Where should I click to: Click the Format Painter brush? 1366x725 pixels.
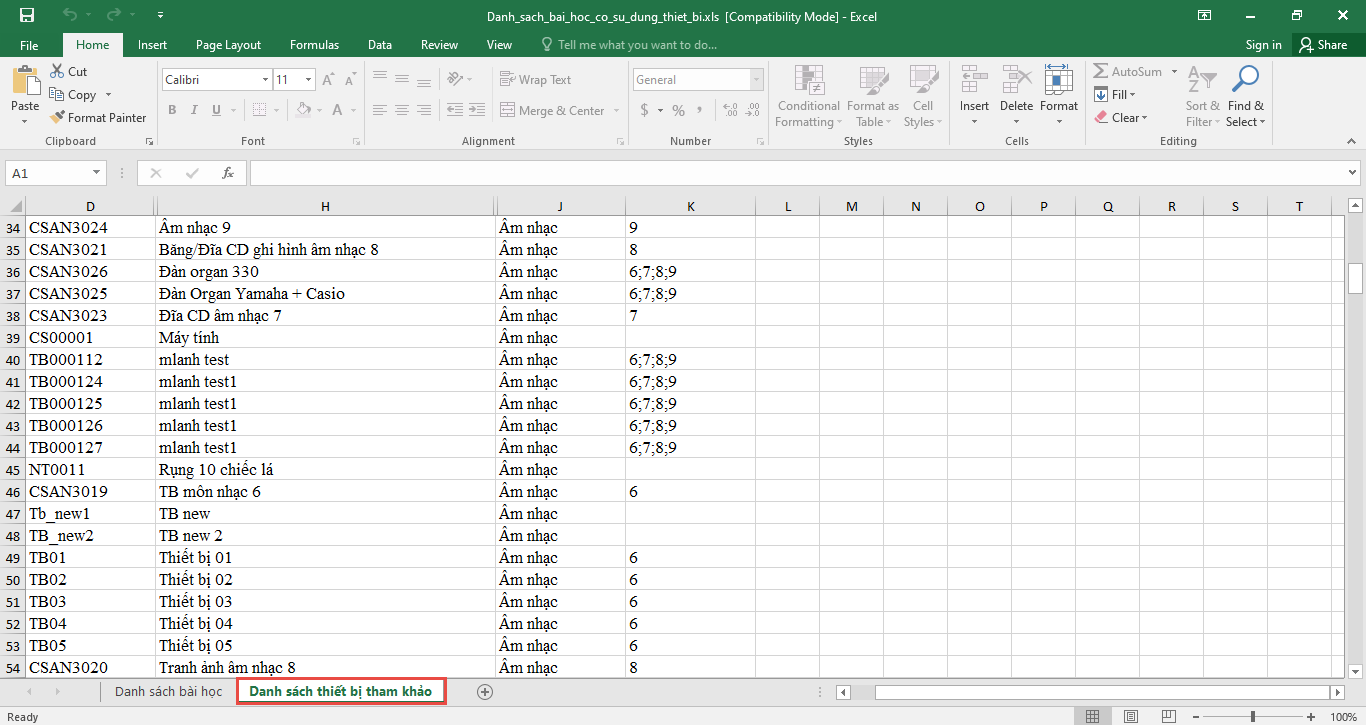tap(58, 118)
